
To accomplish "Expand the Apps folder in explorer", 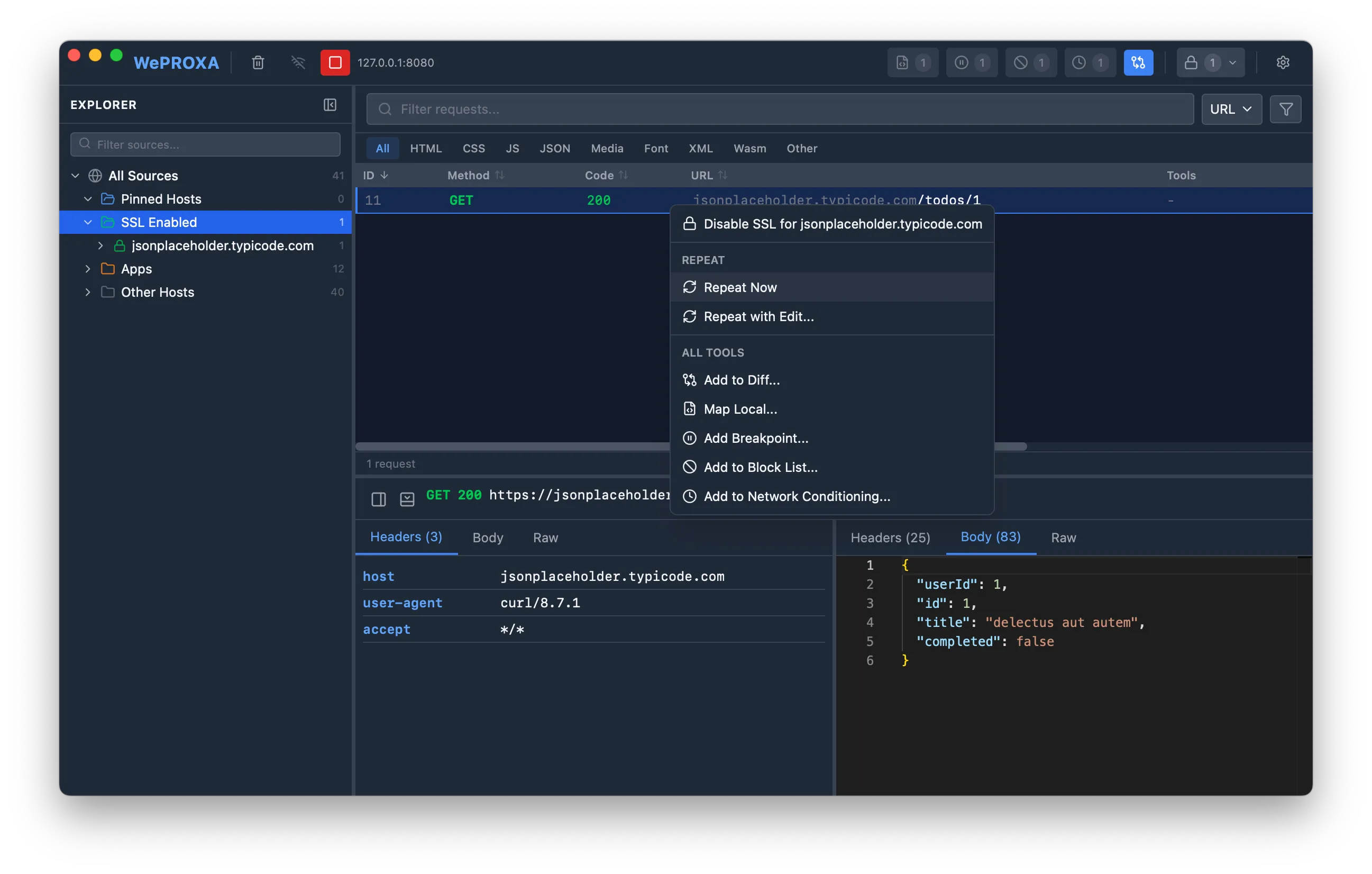I will pyautogui.click(x=88, y=269).
